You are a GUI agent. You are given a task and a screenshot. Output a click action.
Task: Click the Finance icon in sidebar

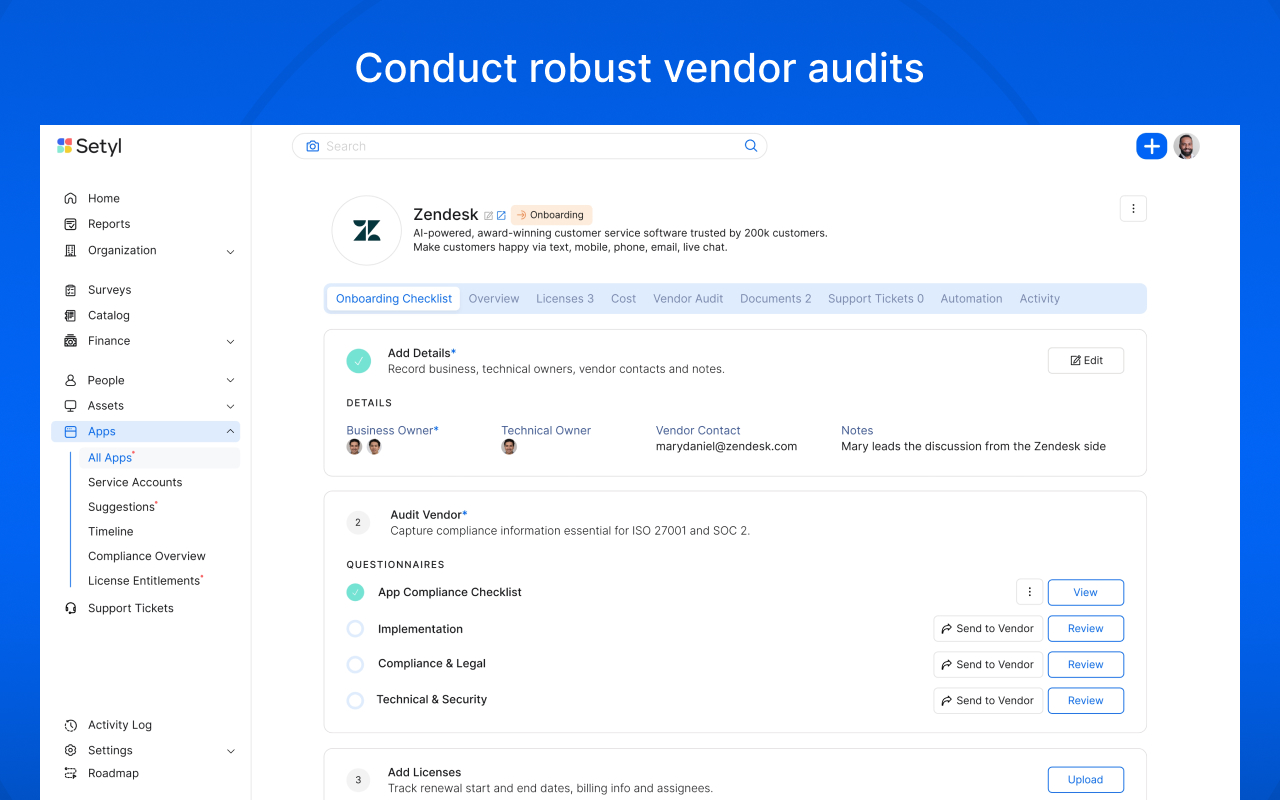coord(70,341)
